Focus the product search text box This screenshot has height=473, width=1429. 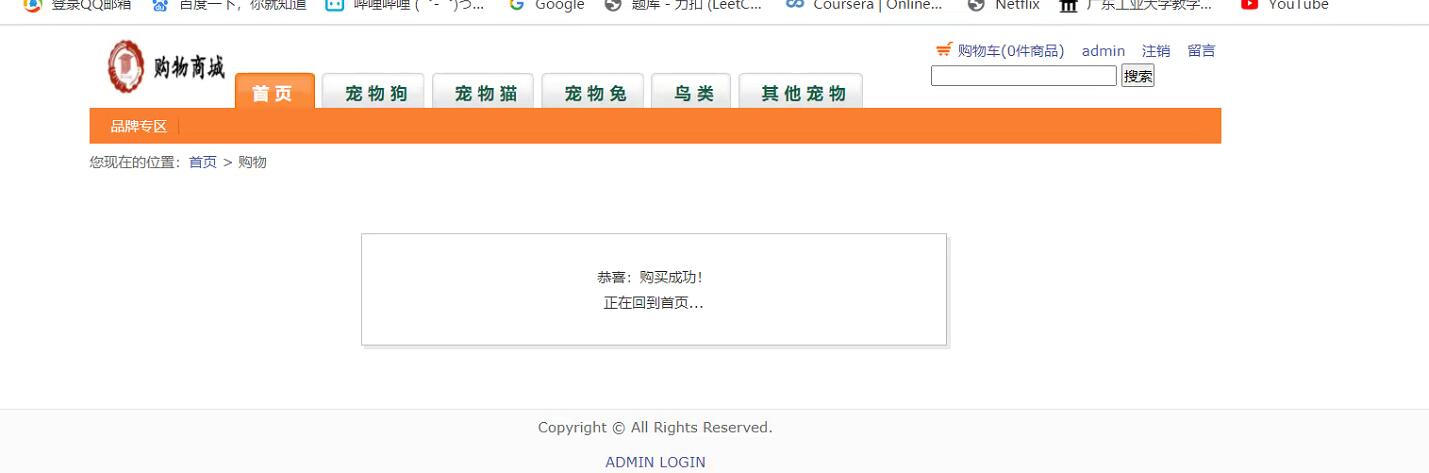tap(1024, 76)
